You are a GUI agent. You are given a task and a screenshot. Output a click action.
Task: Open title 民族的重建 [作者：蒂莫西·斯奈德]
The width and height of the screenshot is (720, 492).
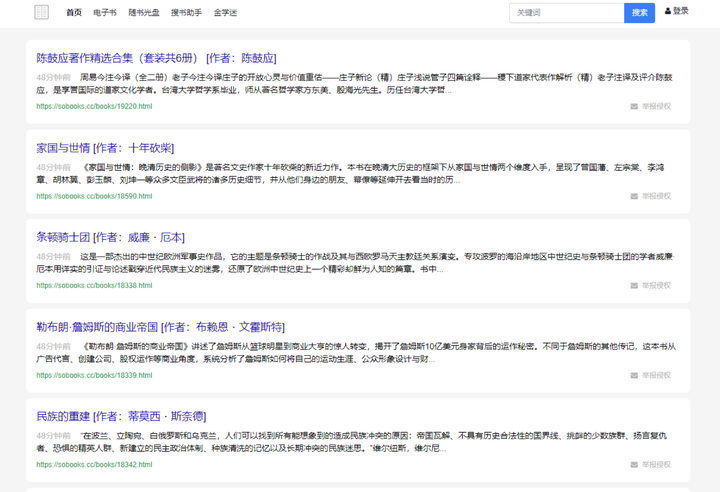(121, 417)
